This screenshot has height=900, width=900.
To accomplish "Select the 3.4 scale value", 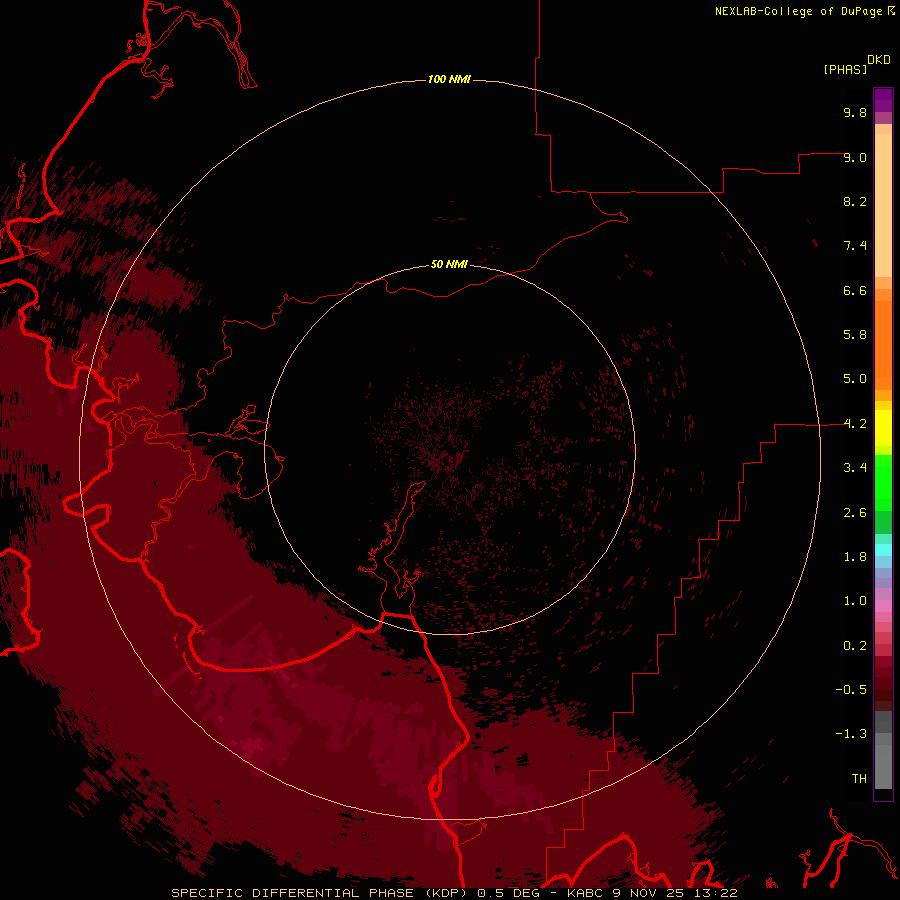I will pyautogui.click(x=855, y=468).
